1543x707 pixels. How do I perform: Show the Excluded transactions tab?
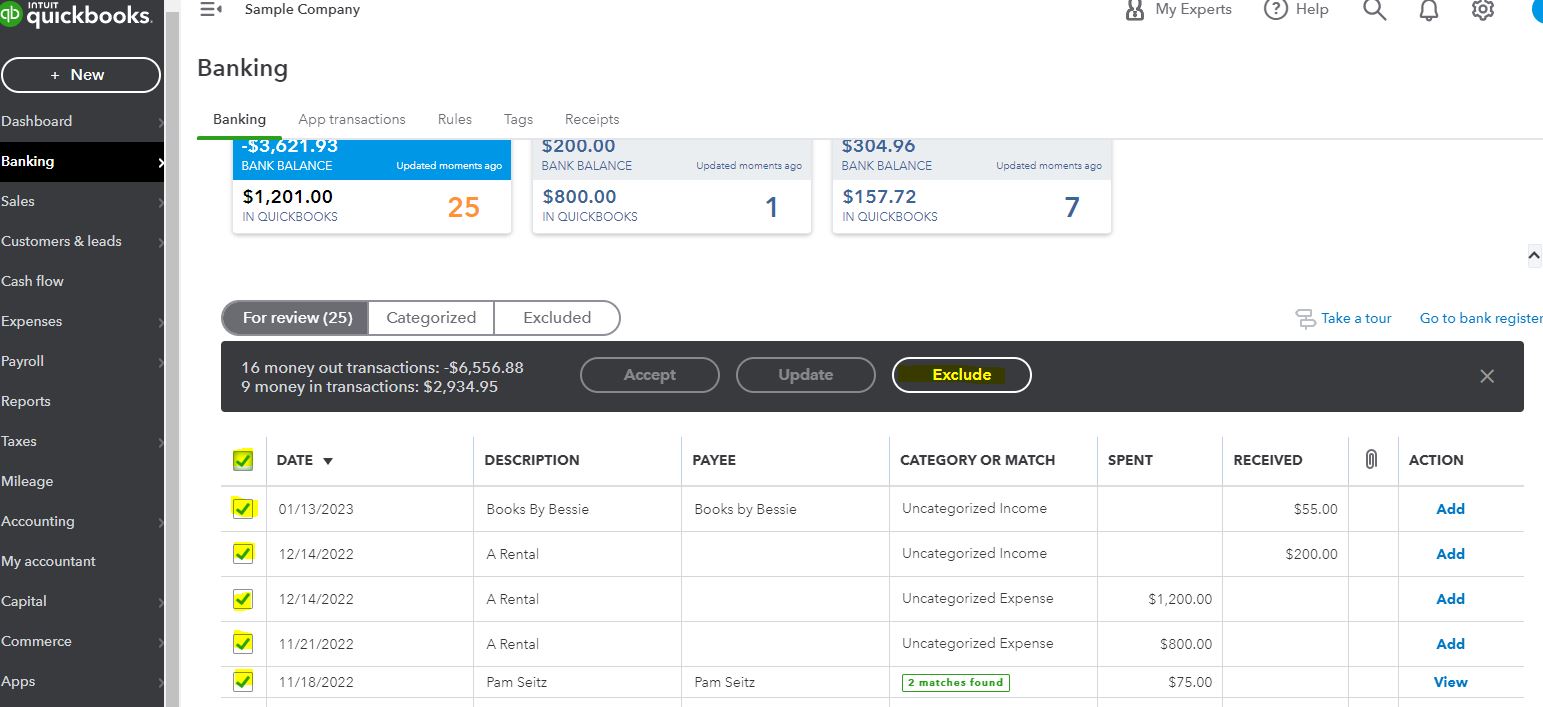point(557,318)
